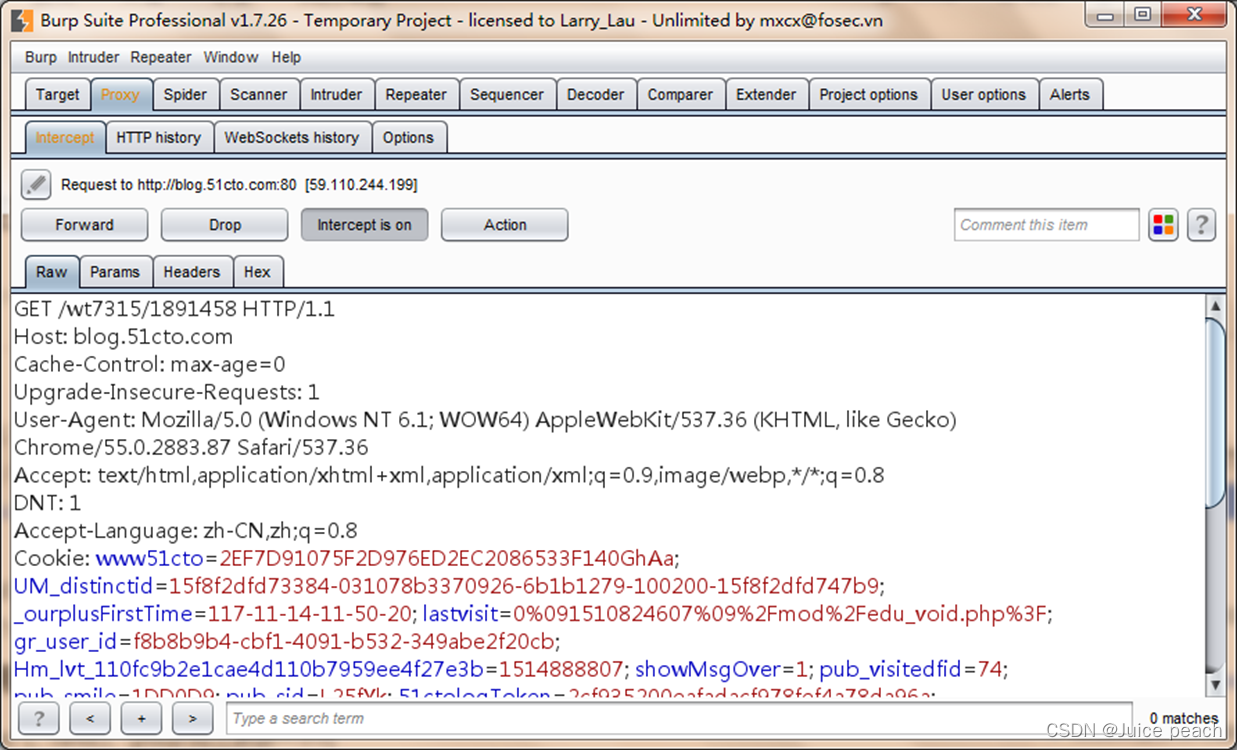Switch to the Extender tab
This screenshot has width=1237, height=750.
click(766, 95)
